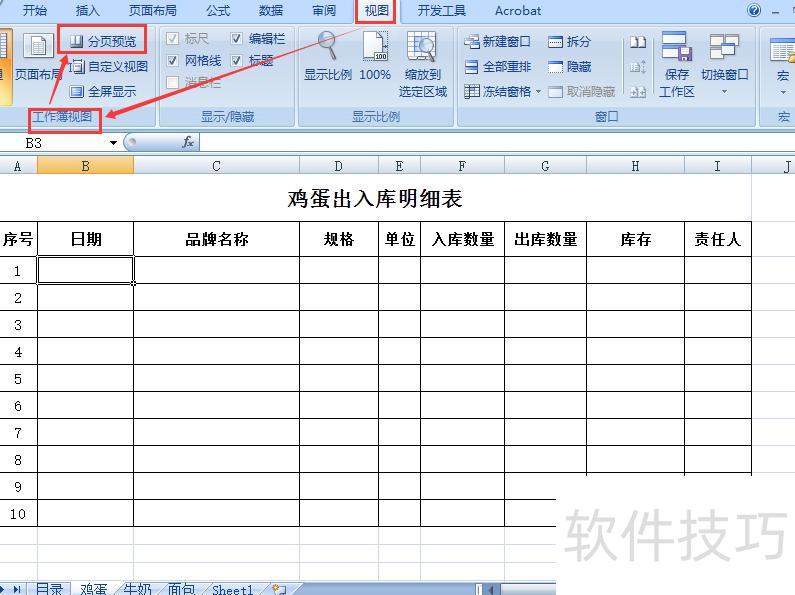Select the 日期 header cell
795x595 pixels.
[86, 239]
